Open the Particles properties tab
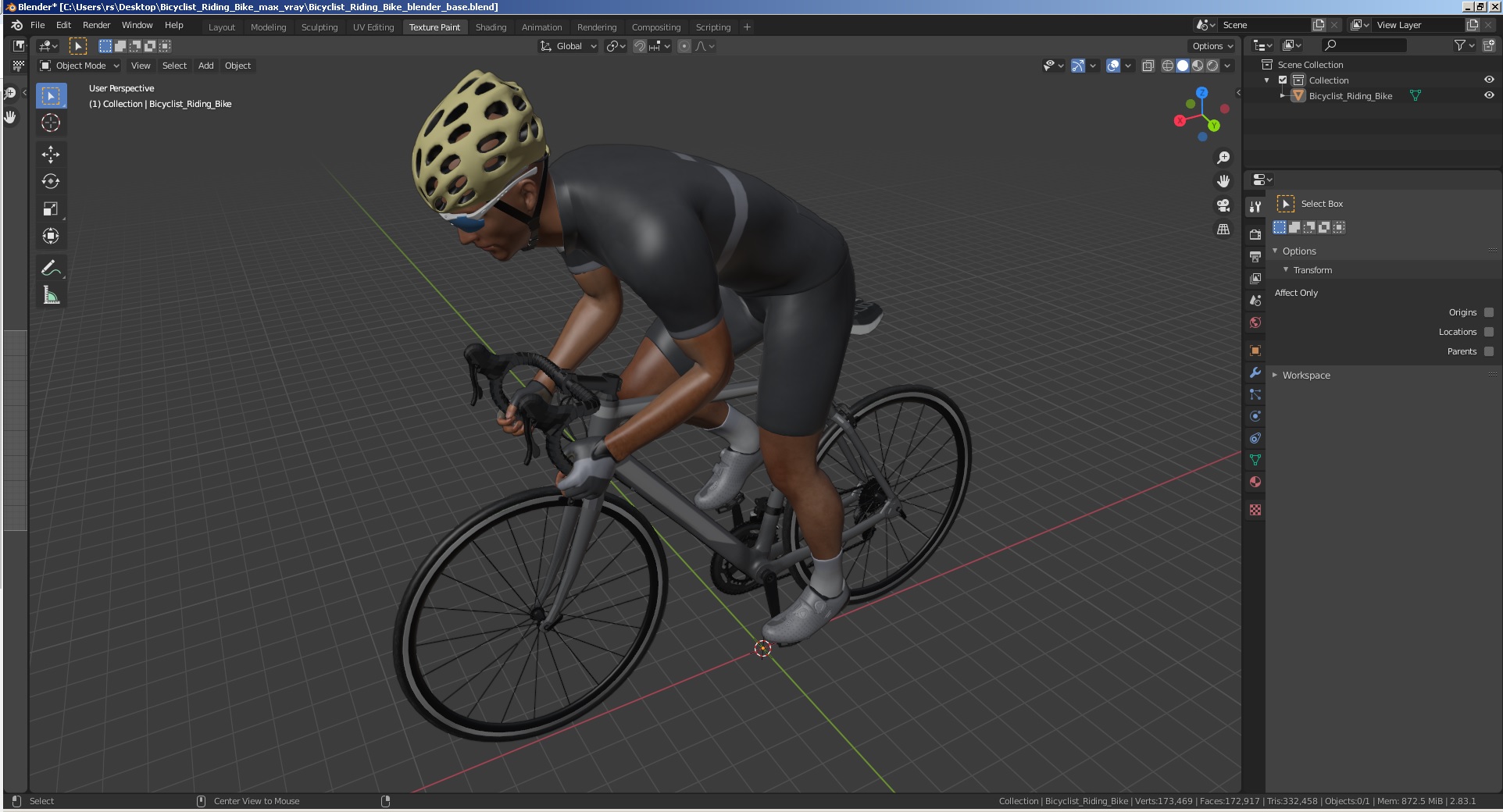The height and width of the screenshot is (812, 1503). (1255, 394)
